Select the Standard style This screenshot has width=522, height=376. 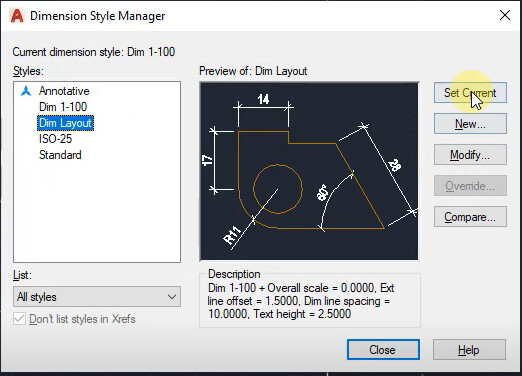60,155
